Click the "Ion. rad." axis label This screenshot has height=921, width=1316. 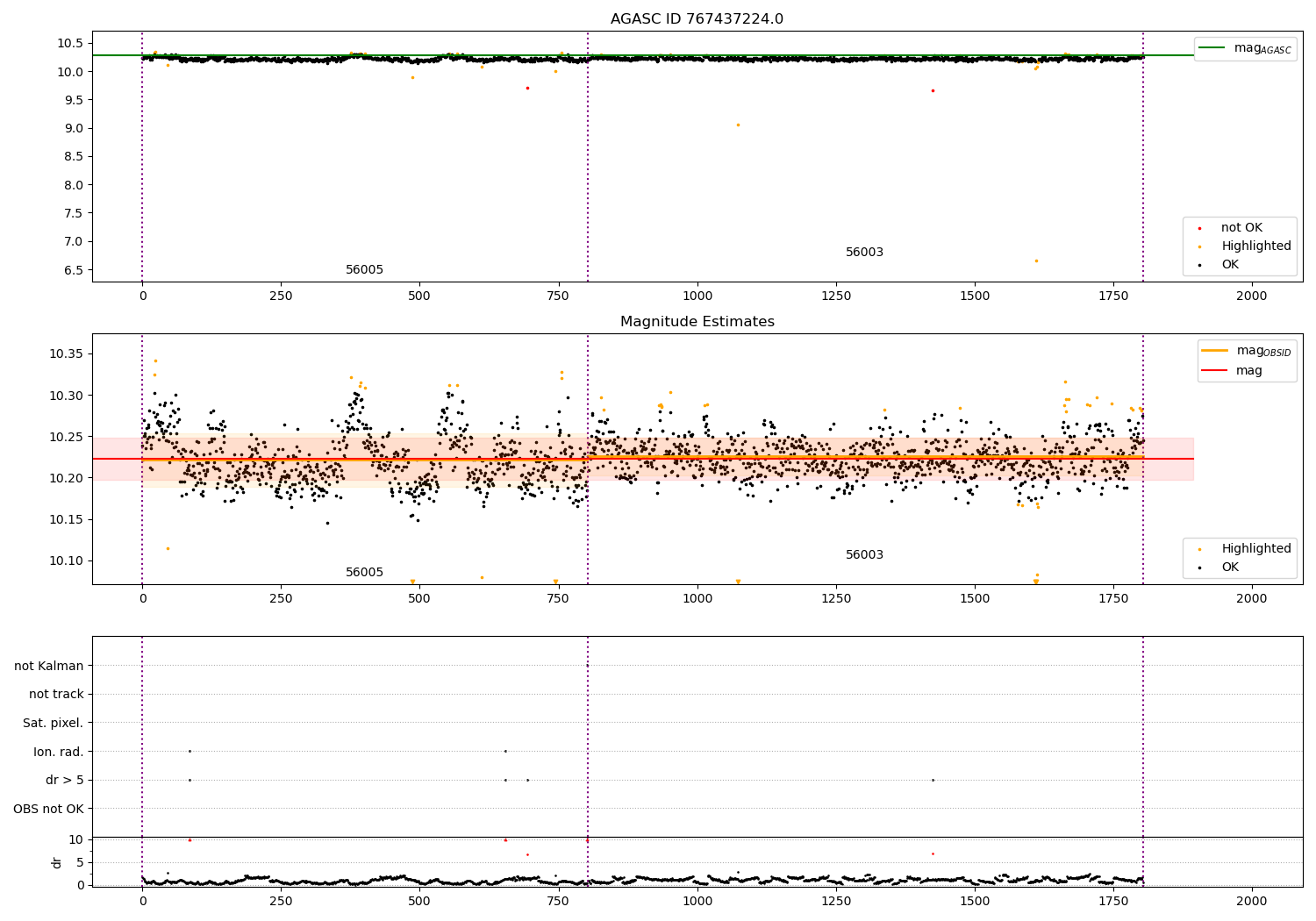tap(59, 752)
